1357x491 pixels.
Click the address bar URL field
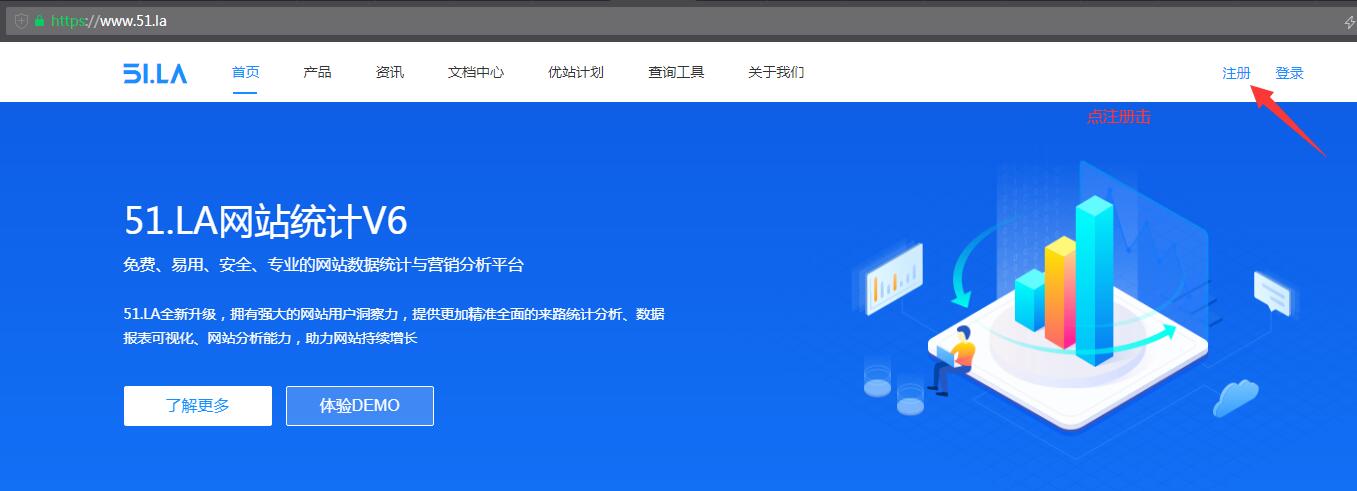[678, 21]
